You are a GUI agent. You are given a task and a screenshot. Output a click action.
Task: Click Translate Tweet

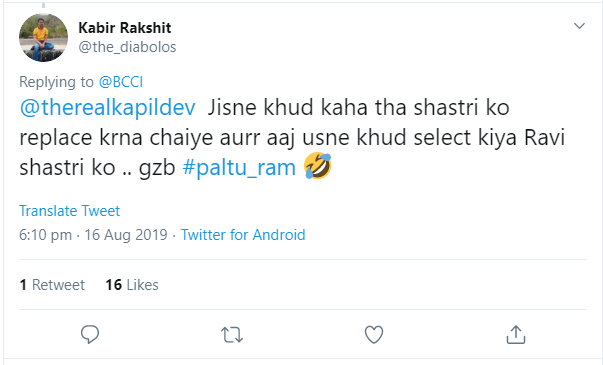pyautogui.click(x=70, y=211)
